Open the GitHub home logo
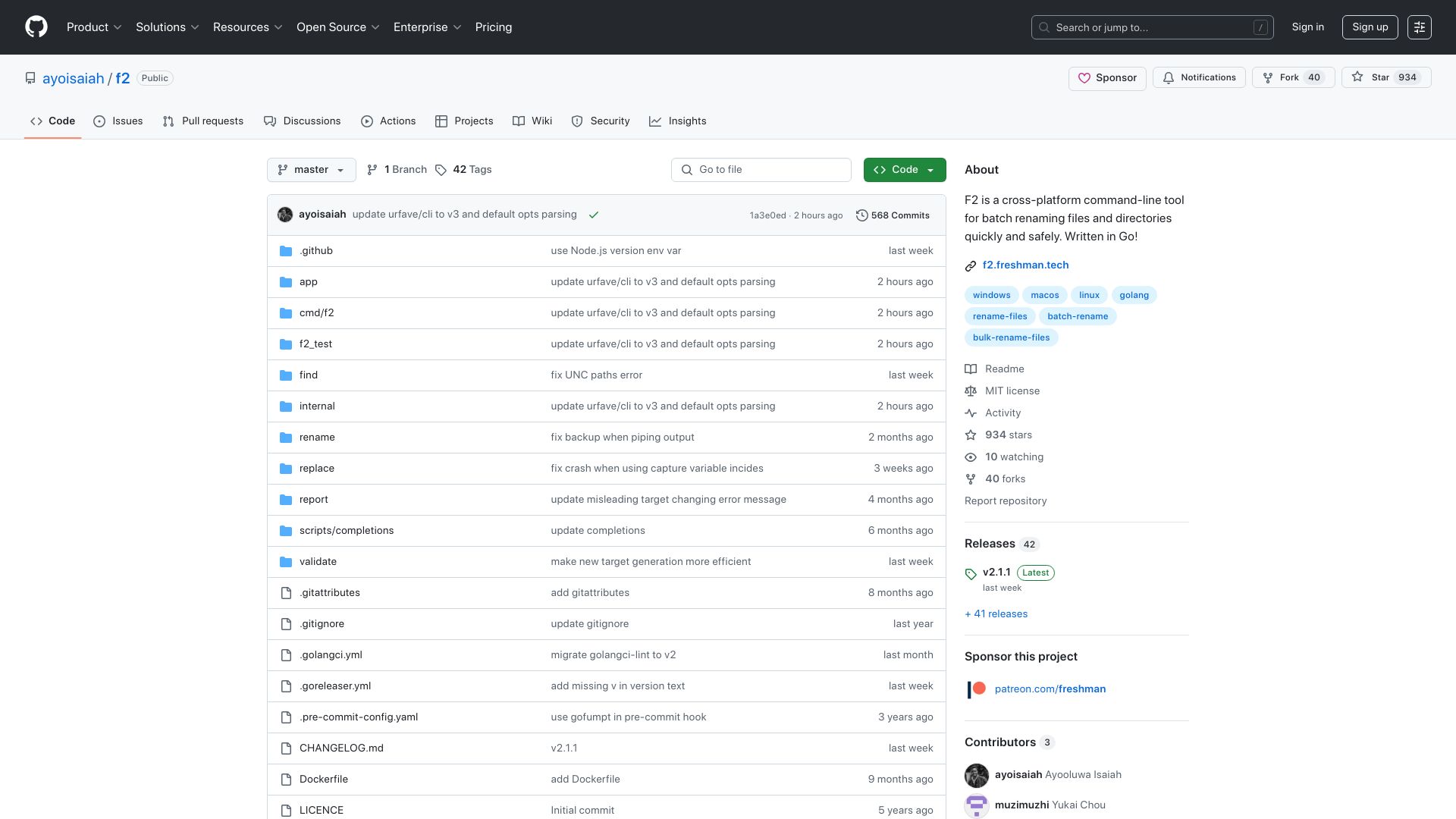Image resolution: width=1456 pixels, height=819 pixels. click(x=36, y=27)
